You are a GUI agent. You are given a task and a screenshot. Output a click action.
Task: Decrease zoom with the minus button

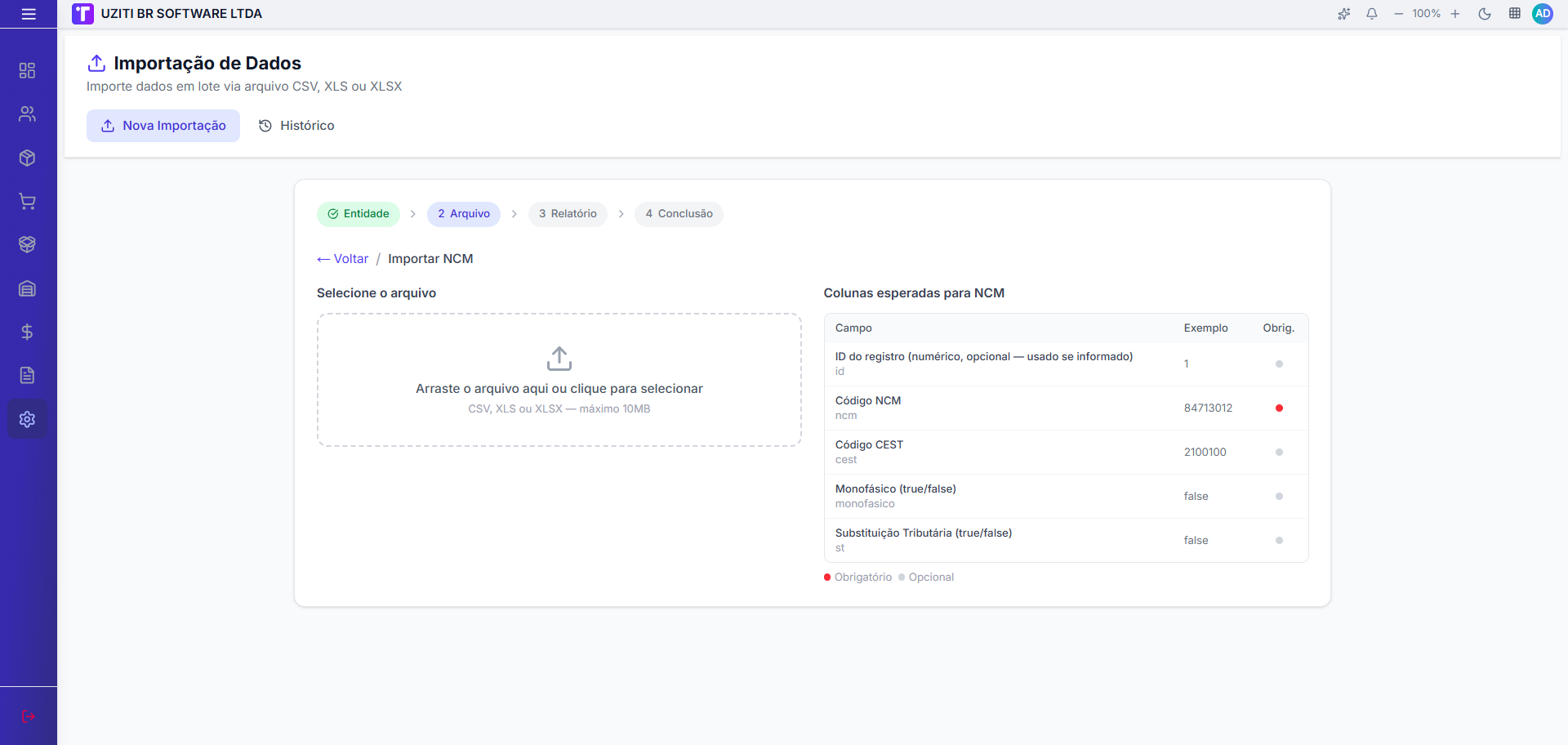click(1399, 14)
